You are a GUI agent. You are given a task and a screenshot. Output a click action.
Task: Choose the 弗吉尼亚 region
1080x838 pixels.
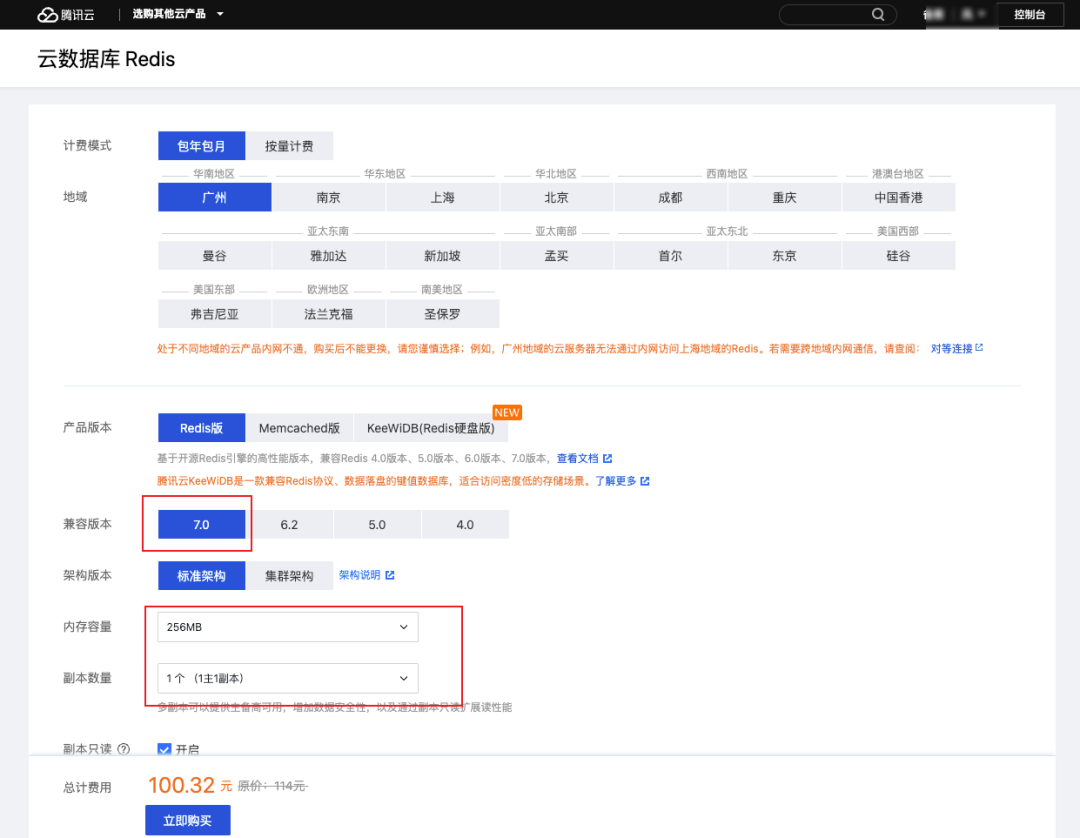click(215, 314)
